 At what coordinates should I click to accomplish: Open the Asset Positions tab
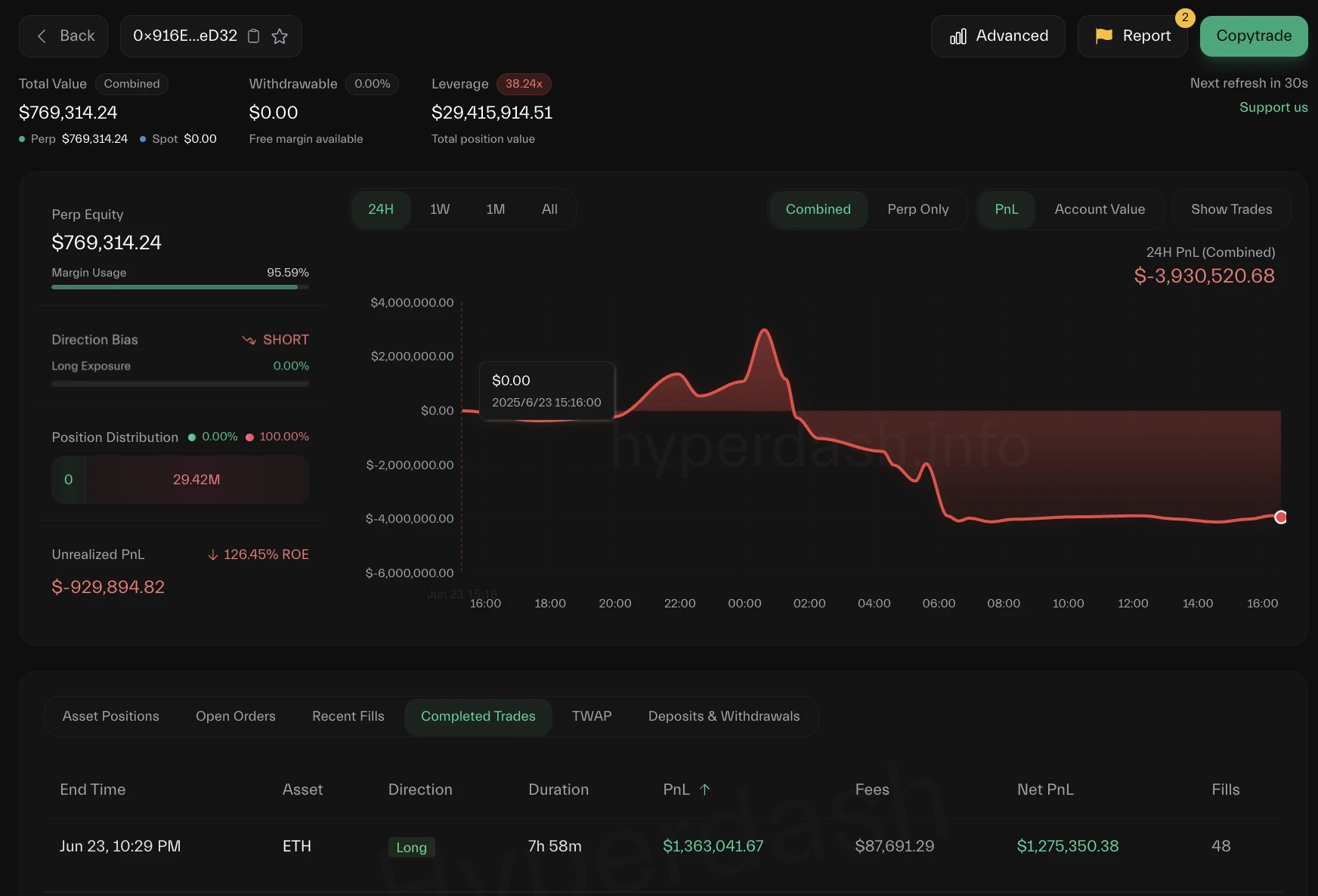point(110,716)
